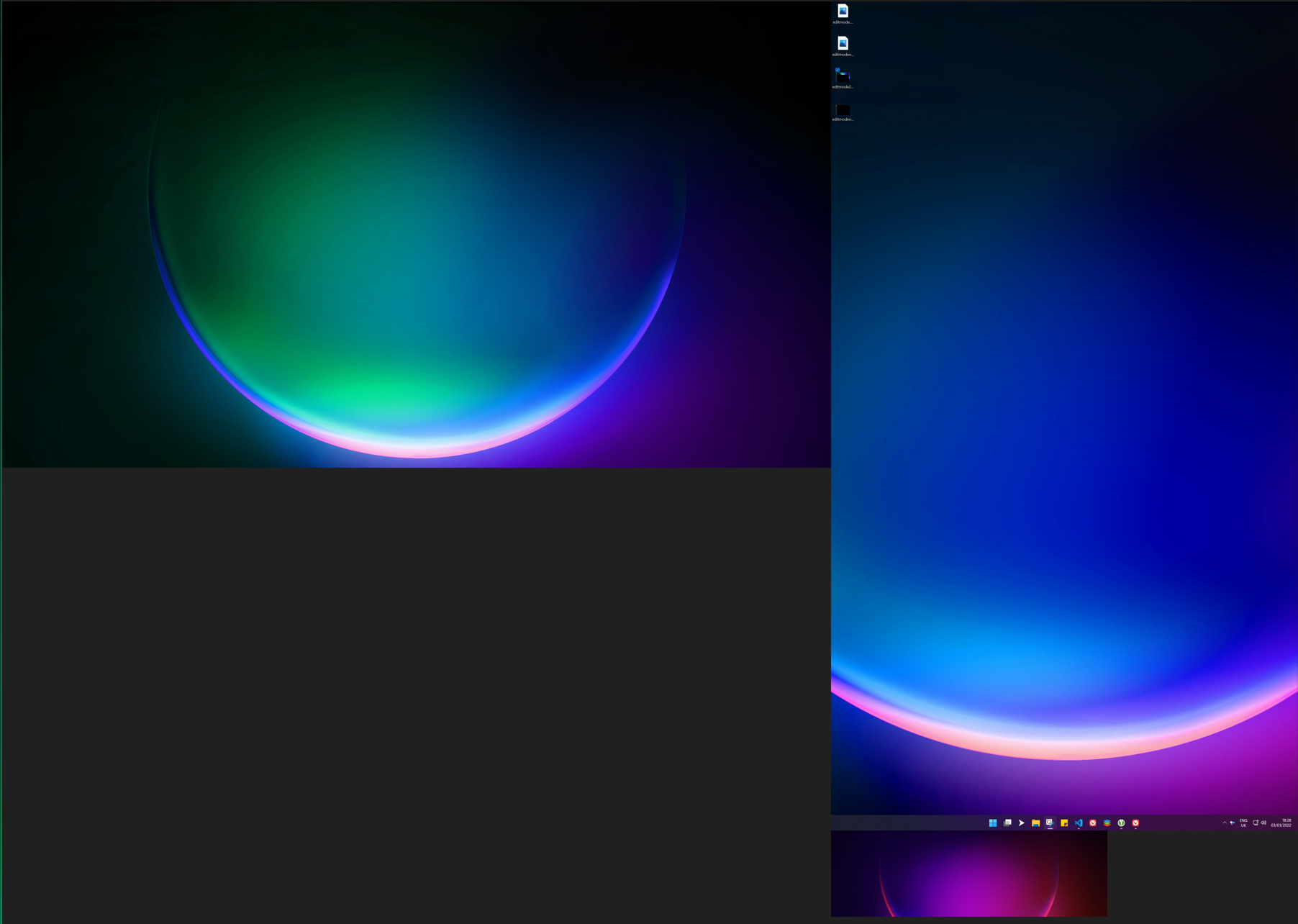Select the second desktop image file icon
The width and height of the screenshot is (1298, 924).
(x=843, y=44)
